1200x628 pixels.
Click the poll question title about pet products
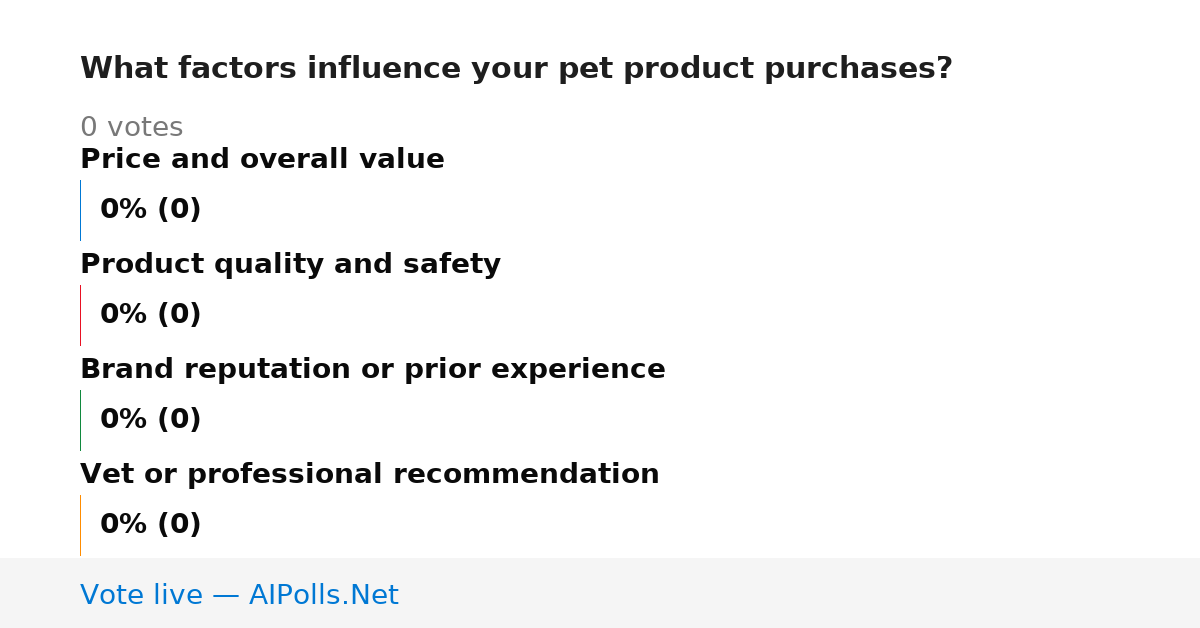pos(516,69)
